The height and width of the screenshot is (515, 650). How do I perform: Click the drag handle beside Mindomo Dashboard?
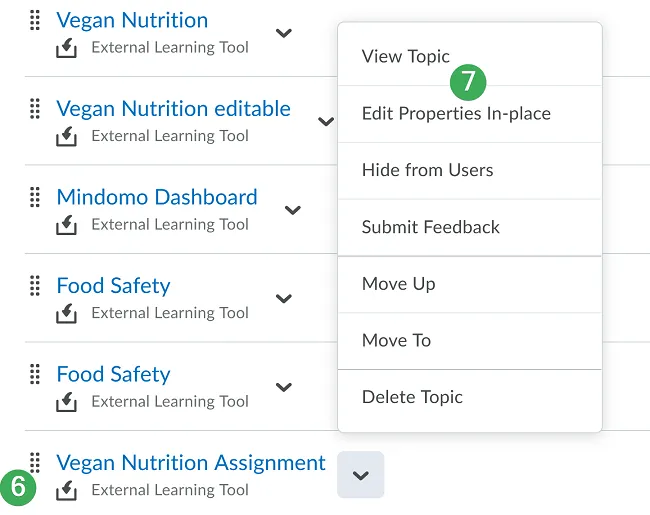coord(35,197)
